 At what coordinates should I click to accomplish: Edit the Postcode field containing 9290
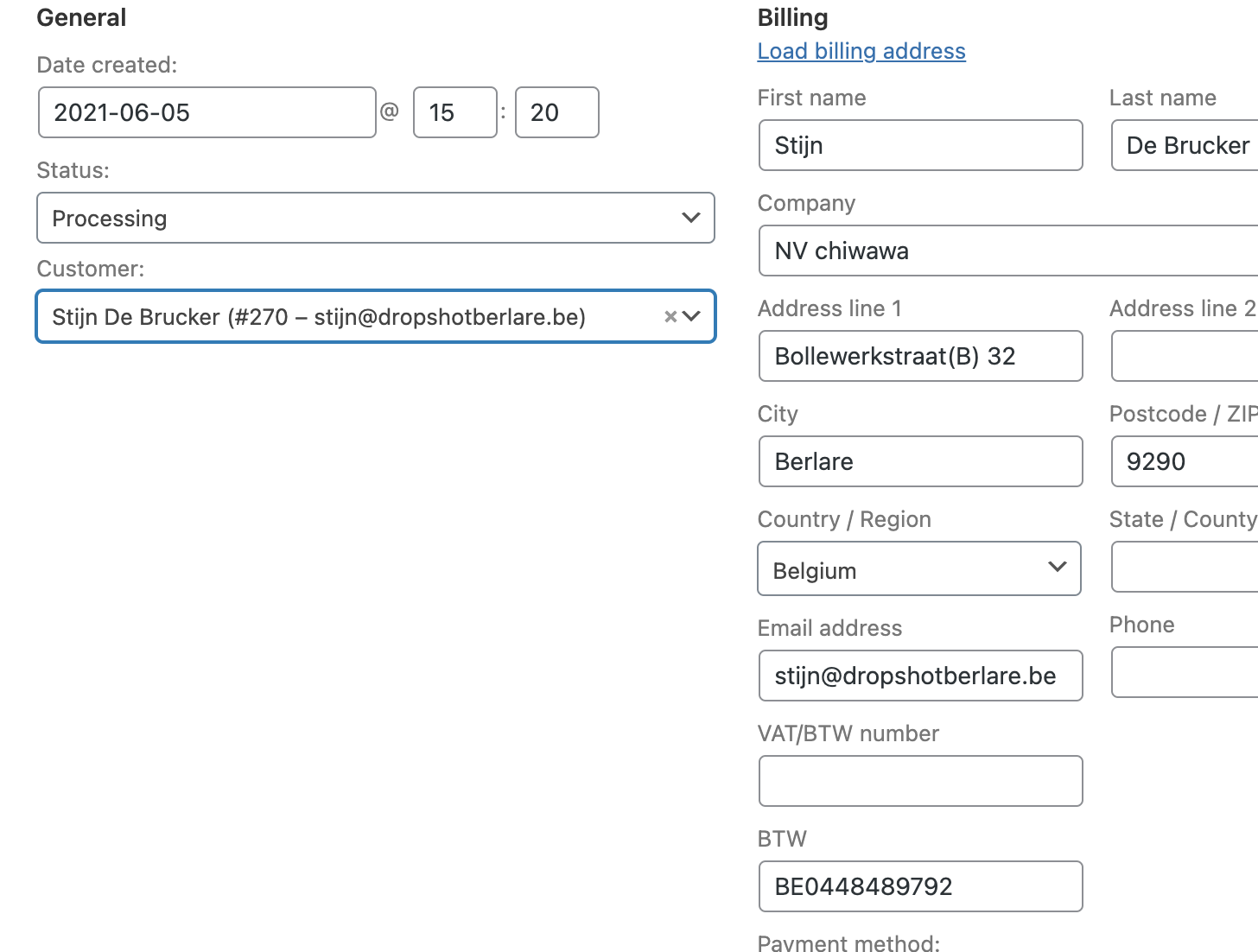tap(1185, 461)
